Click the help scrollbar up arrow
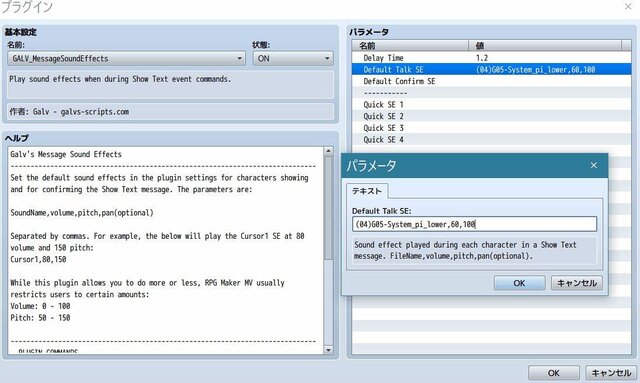This screenshot has width=640, height=383. (328, 151)
